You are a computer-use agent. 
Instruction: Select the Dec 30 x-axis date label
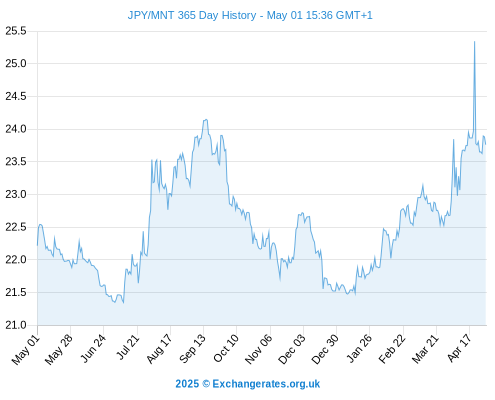[x=325, y=349]
